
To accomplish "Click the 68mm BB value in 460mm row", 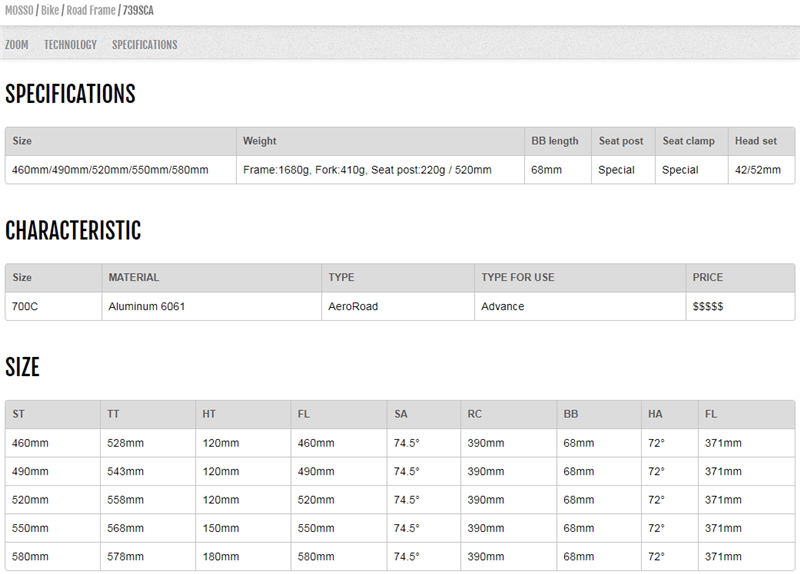I will tap(599, 443).
